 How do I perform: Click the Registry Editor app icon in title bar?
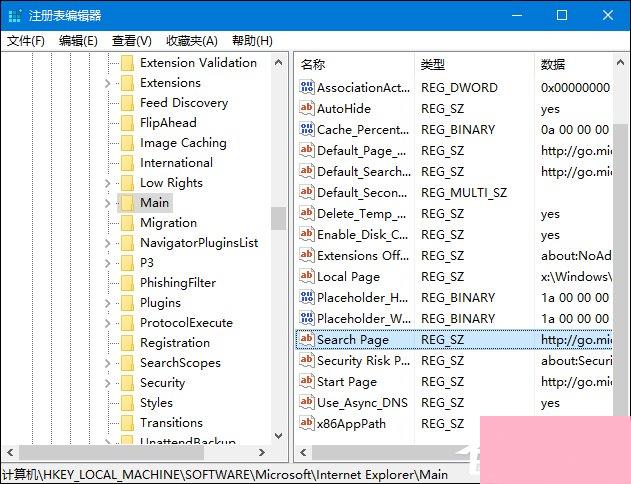pyautogui.click(x=15, y=16)
